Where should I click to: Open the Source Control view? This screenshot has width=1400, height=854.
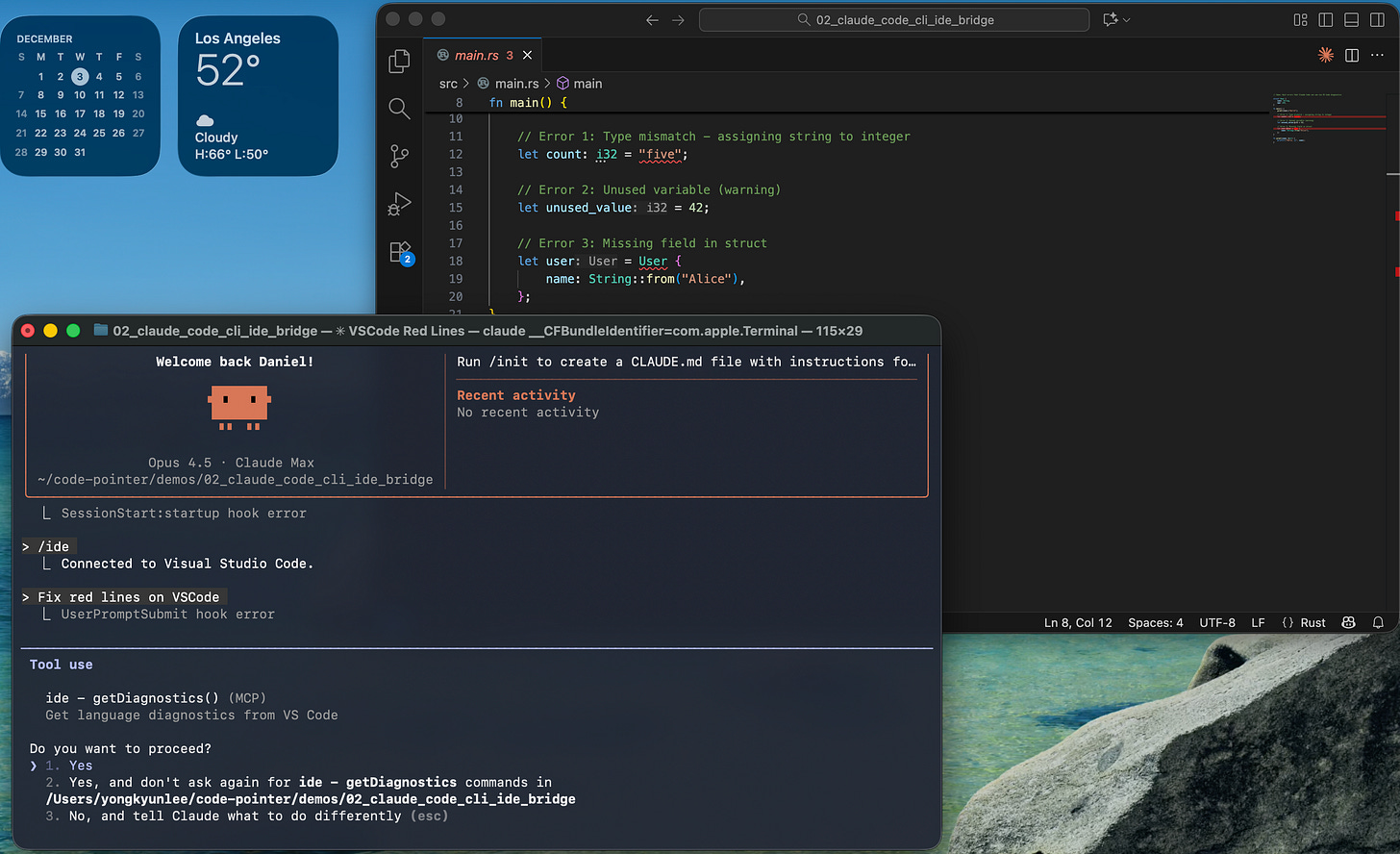399,156
